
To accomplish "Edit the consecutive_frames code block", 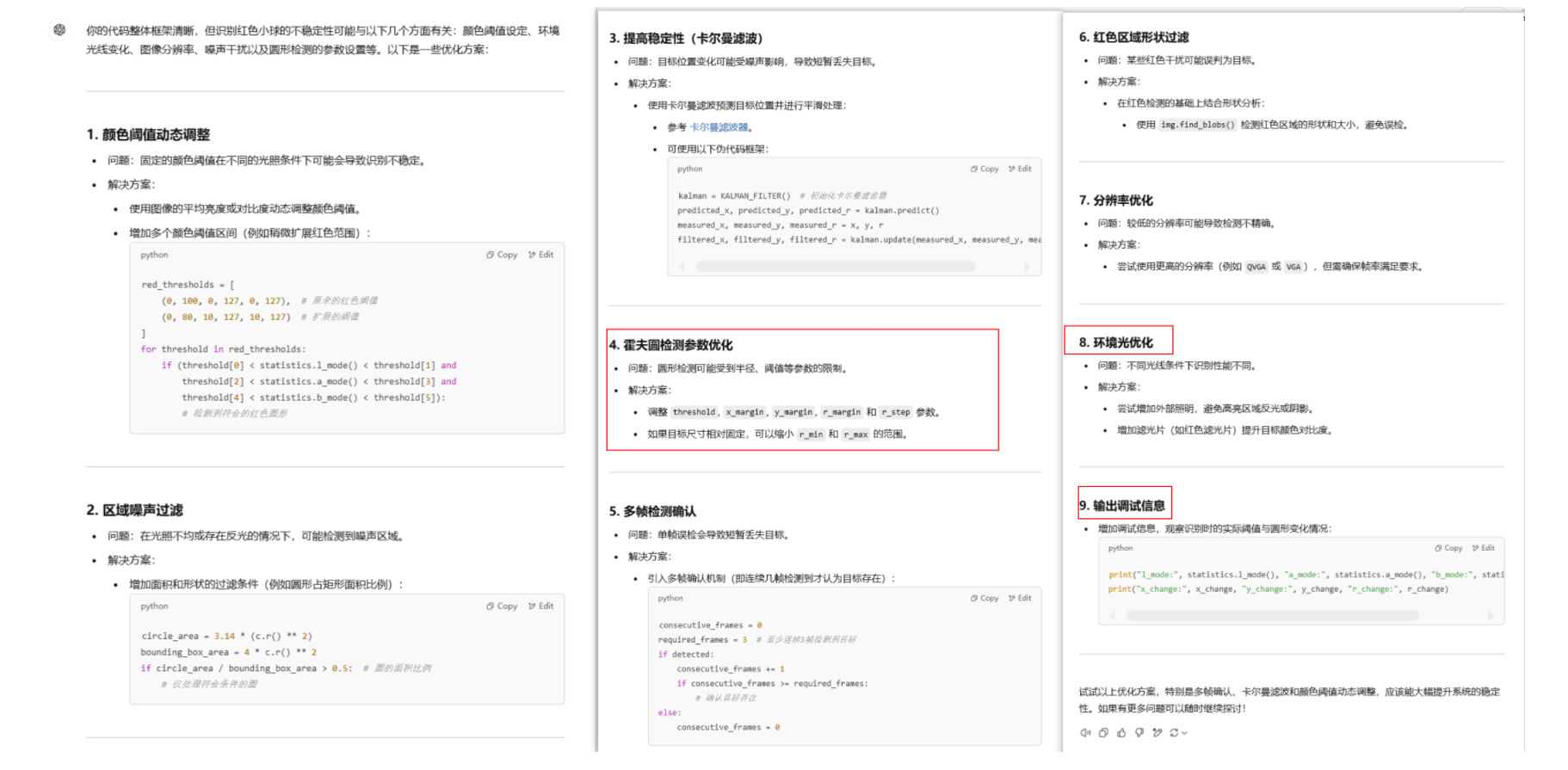I will pos(1020,598).
